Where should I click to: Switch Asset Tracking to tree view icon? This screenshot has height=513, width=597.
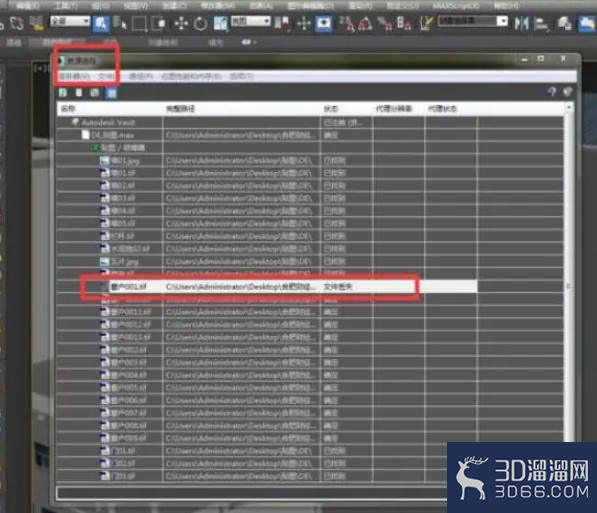pos(95,93)
